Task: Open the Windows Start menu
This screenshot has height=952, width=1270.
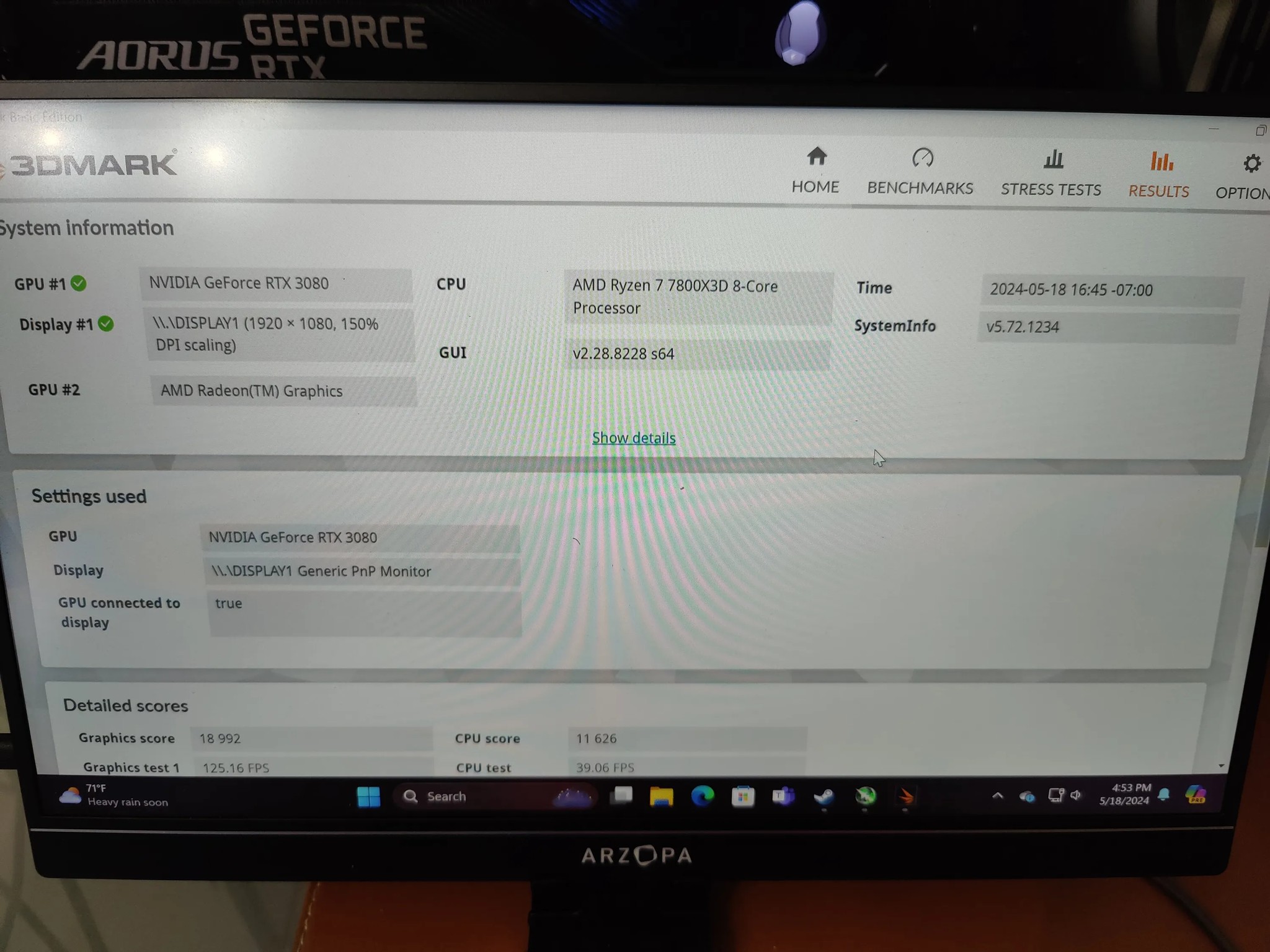Action: 369,796
